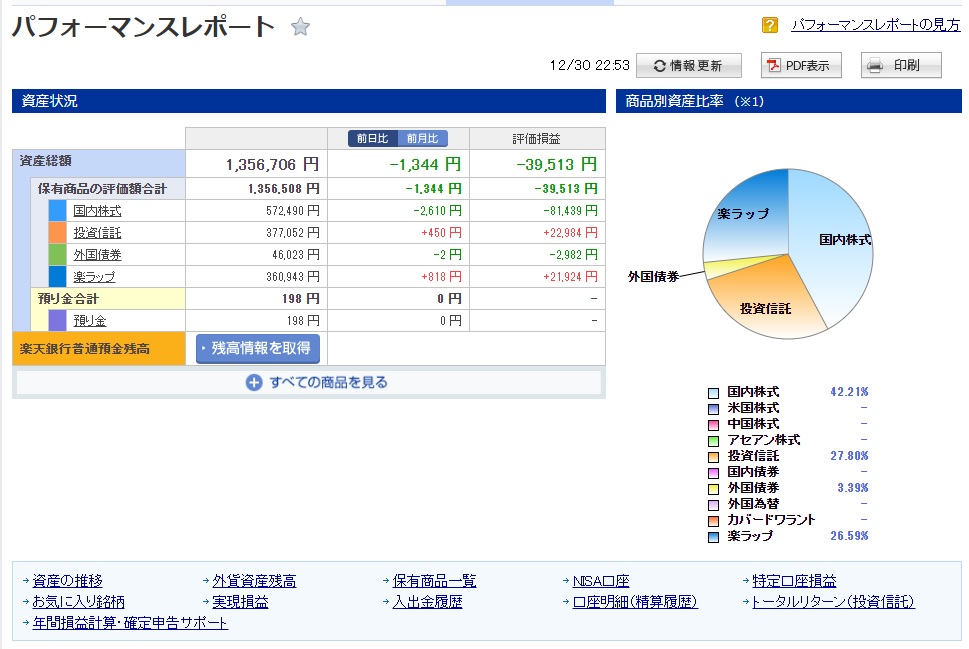Switch to the 前月比 toggle tab
The height and width of the screenshot is (649, 969).
423,138
